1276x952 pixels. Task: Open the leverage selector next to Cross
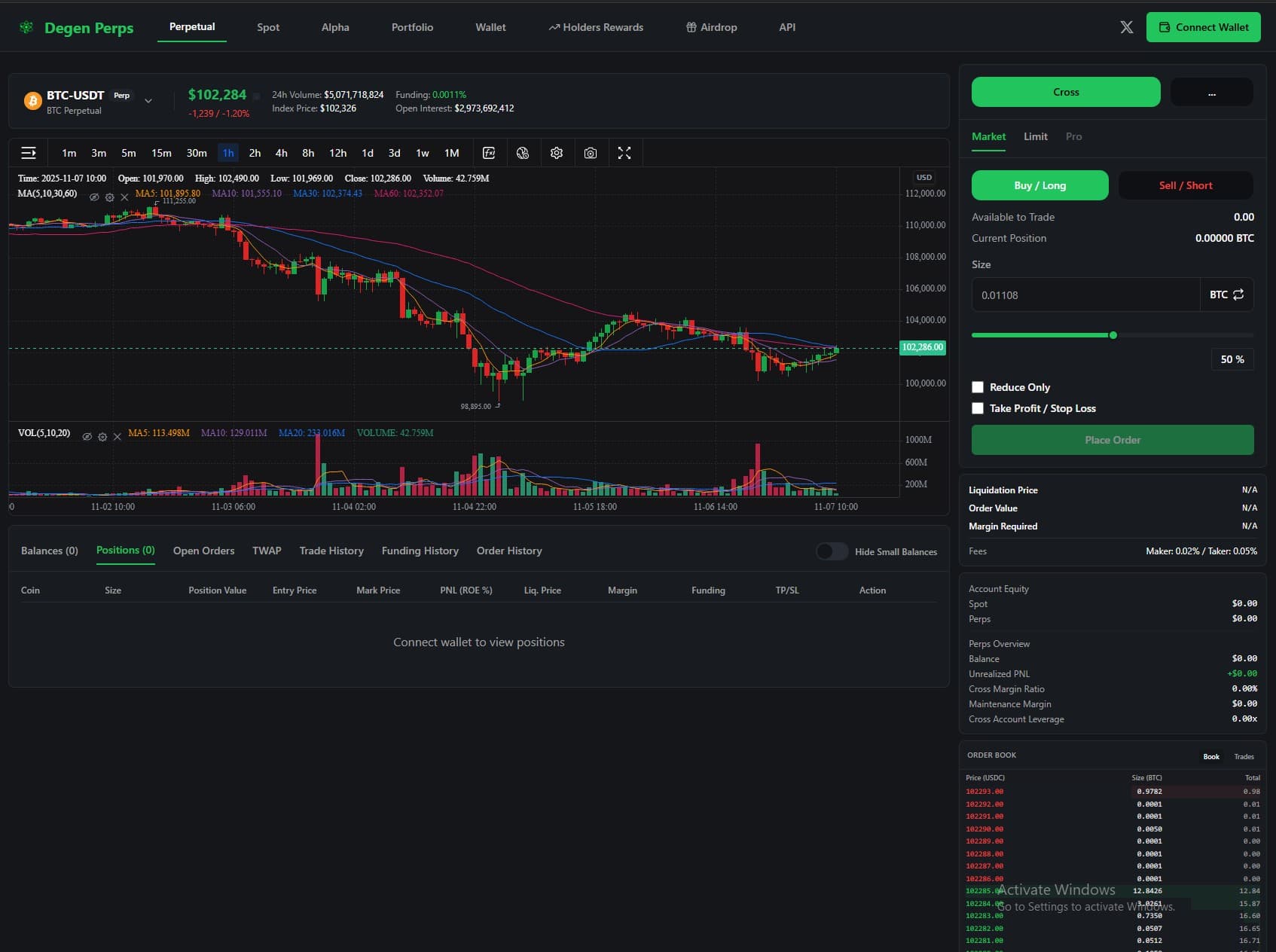point(1211,93)
